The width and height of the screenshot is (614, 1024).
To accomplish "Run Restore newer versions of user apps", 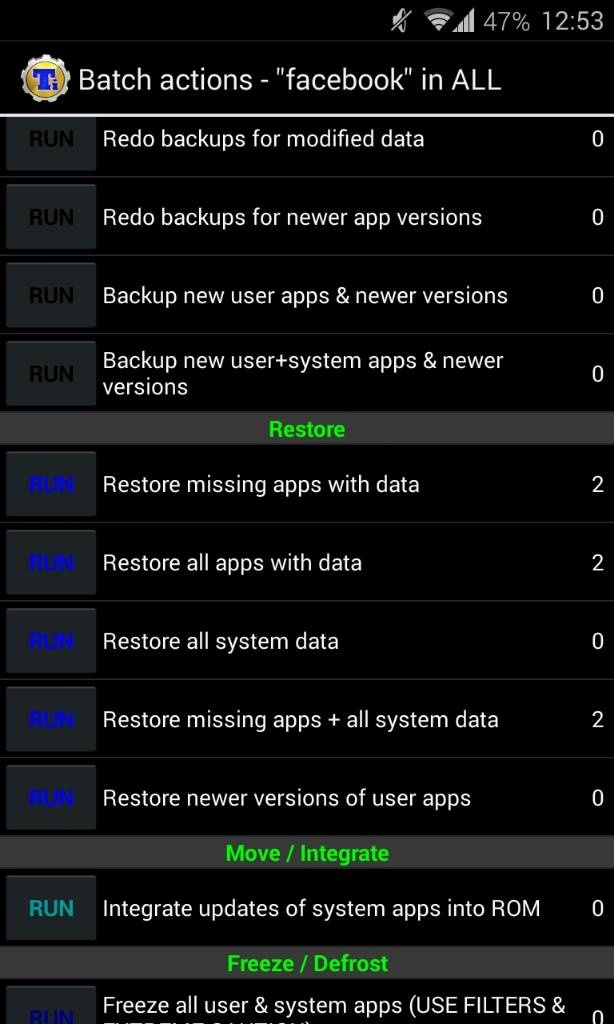I will coord(51,798).
